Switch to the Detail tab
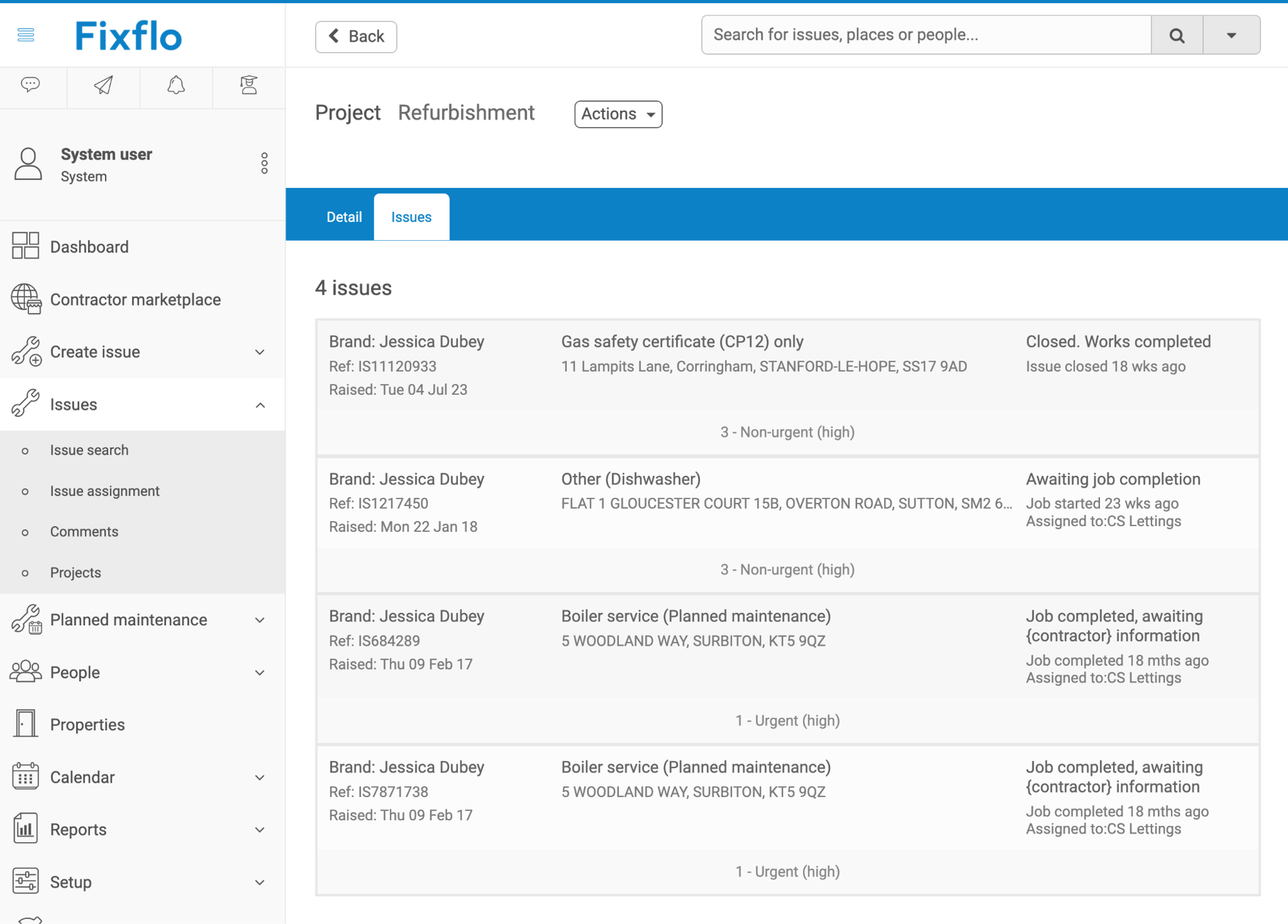Screen dimensions: 1288x924 pyautogui.click(x=344, y=216)
